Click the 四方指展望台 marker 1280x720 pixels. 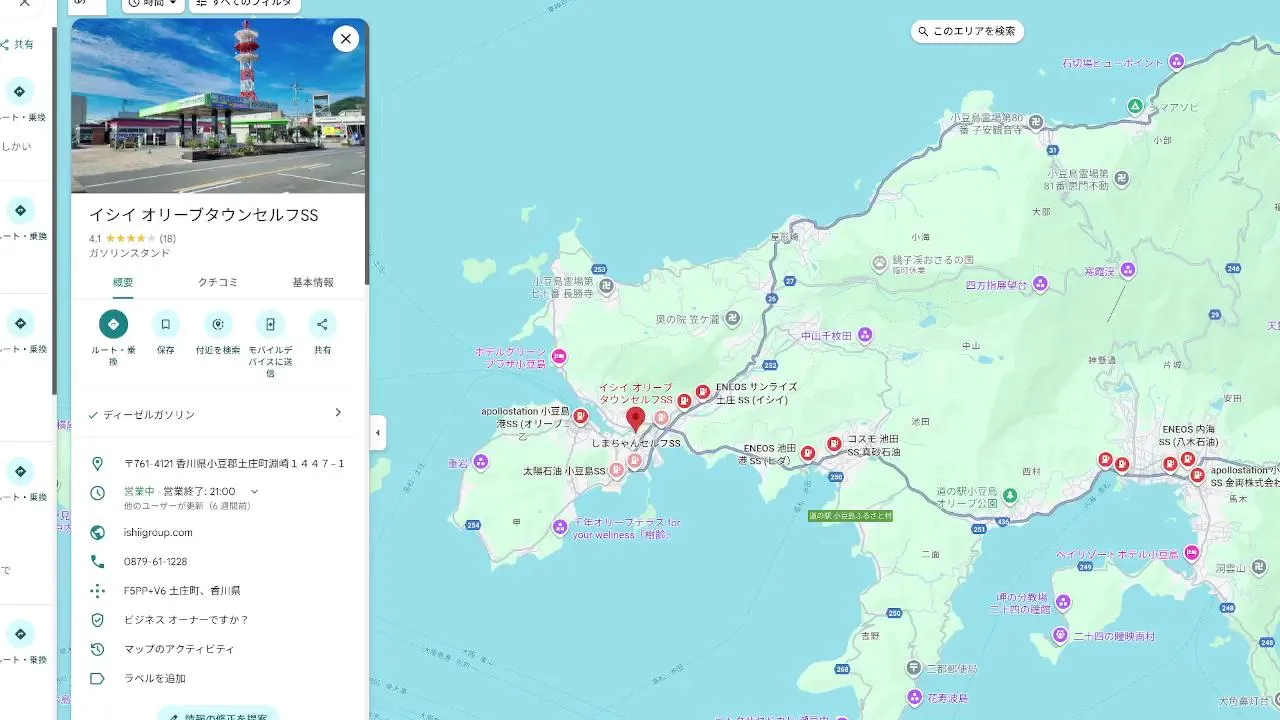[1039, 284]
